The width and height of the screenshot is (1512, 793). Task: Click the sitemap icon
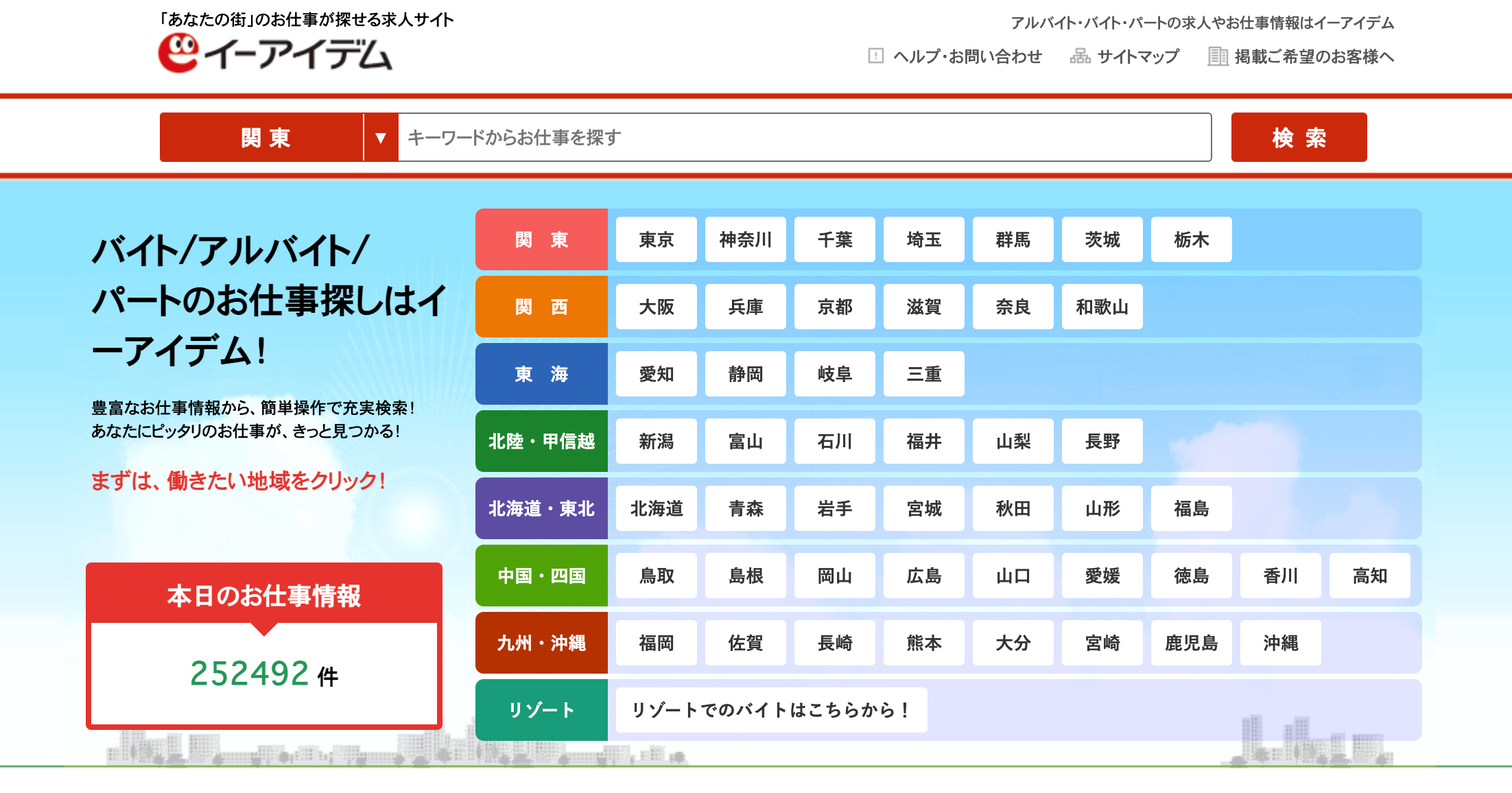(x=1080, y=56)
